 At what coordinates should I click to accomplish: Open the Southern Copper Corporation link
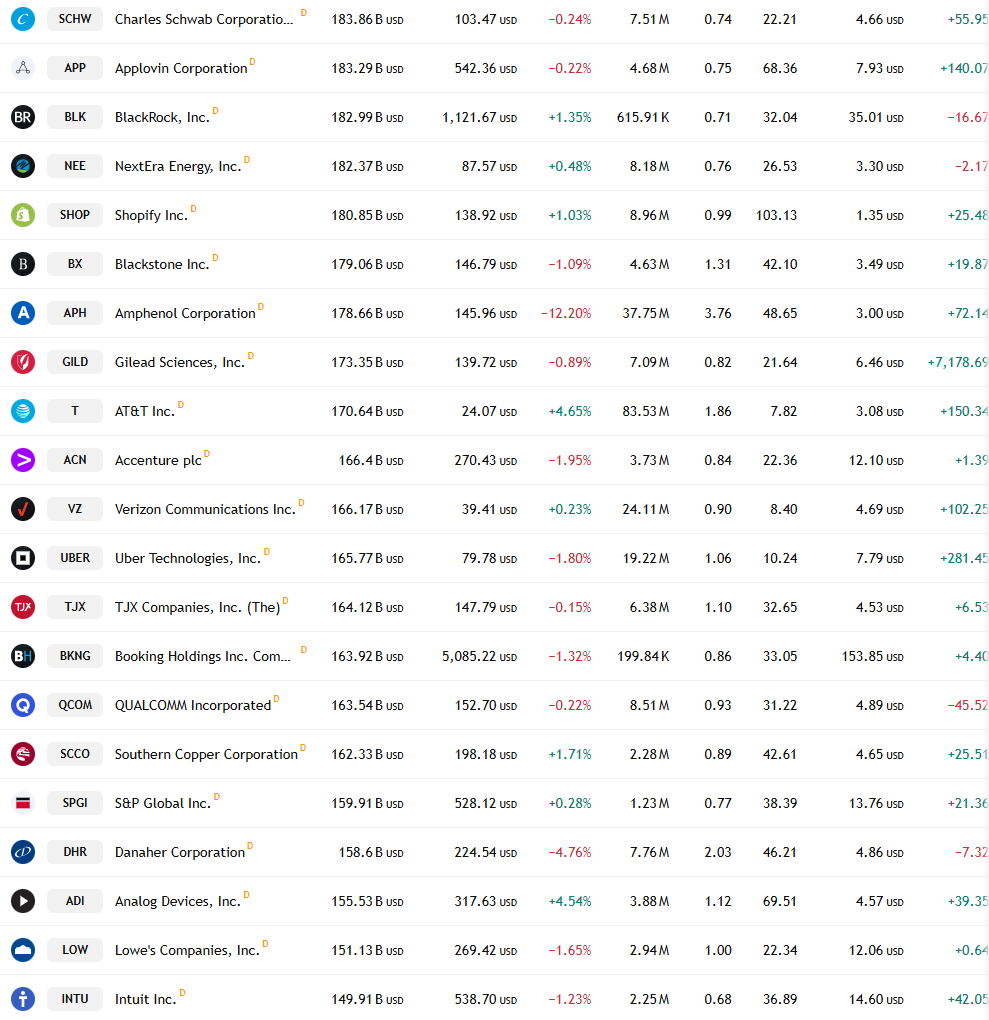[x=206, y=755]
